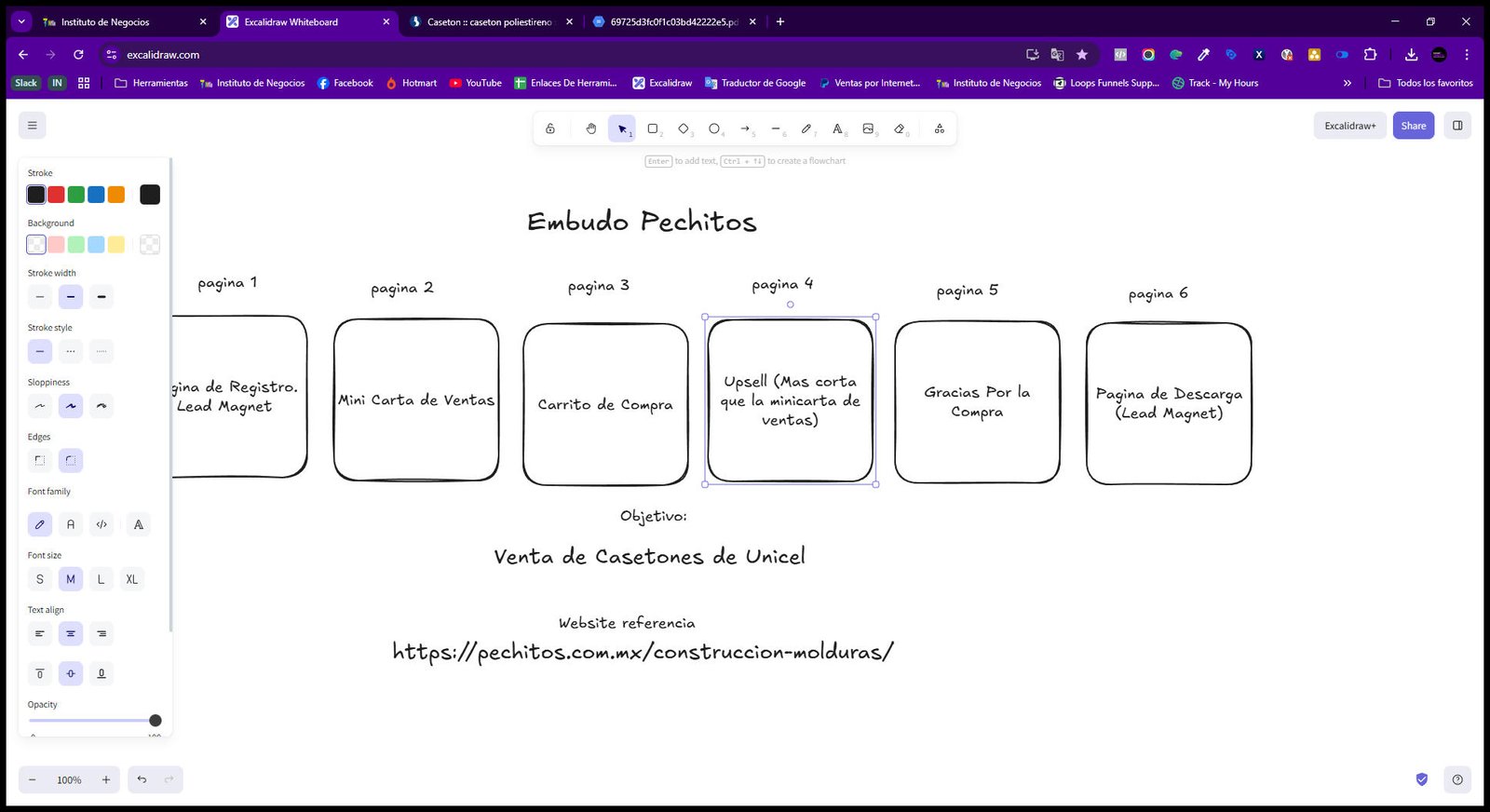The width and height of the screenshot is (1490, 812).
Task: Select the Text tool in toolbar
Action: 837,129
